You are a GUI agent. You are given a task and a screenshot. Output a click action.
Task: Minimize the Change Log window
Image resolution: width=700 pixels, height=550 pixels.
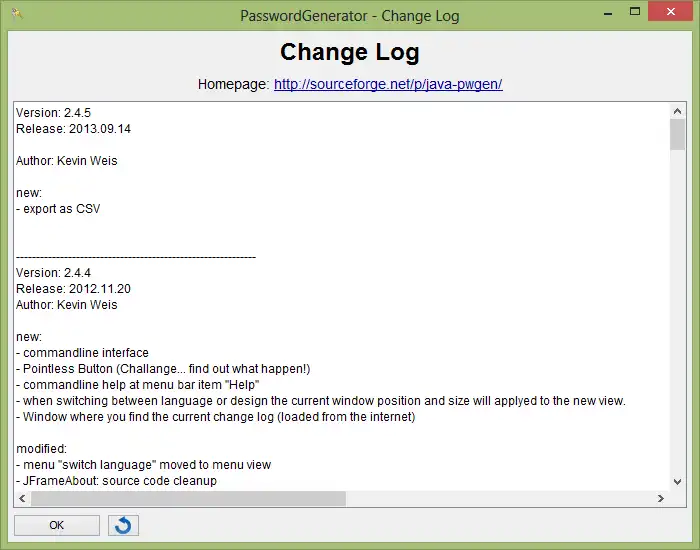point(608,13)
